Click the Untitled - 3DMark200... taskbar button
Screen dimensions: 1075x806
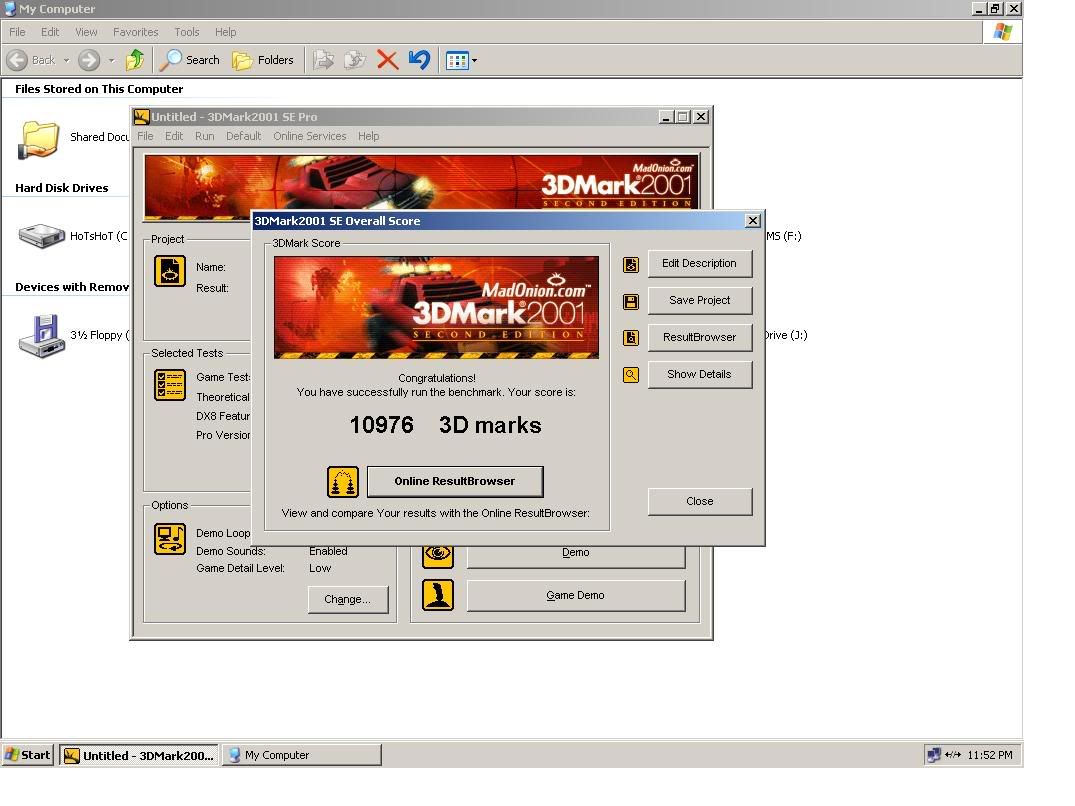click(138, 755)
